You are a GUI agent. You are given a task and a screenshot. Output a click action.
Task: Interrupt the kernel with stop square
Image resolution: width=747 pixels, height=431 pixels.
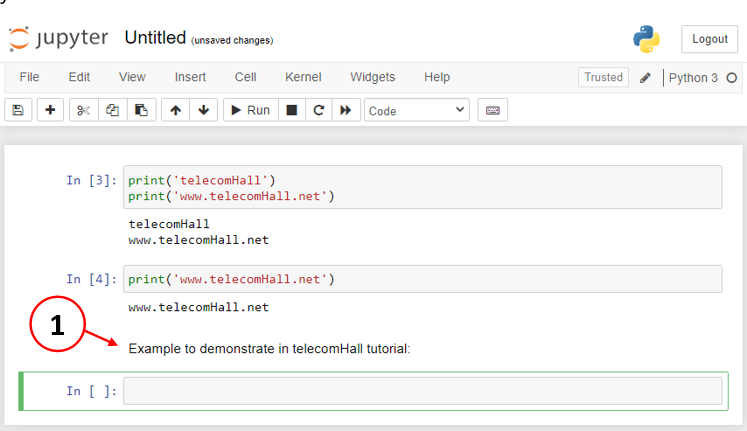(x=292, y=110)
